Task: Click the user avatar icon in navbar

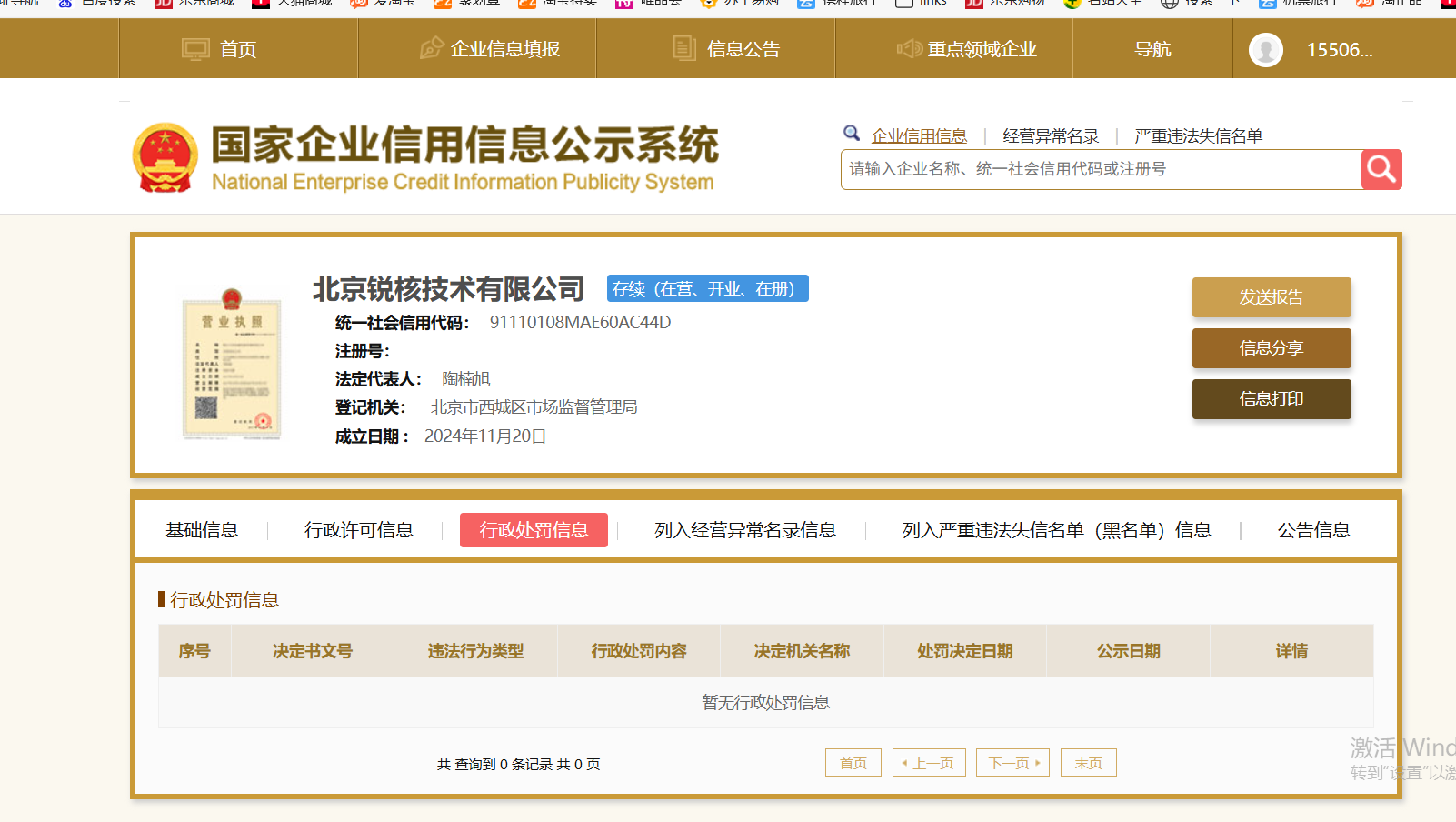Action: [x=1265, y=50]
